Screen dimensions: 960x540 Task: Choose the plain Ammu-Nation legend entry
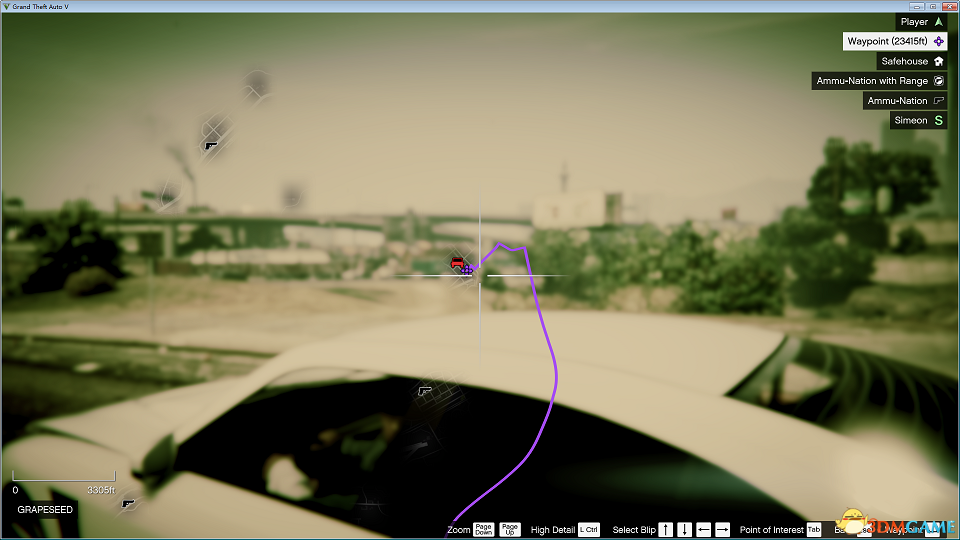coord(905,100)
